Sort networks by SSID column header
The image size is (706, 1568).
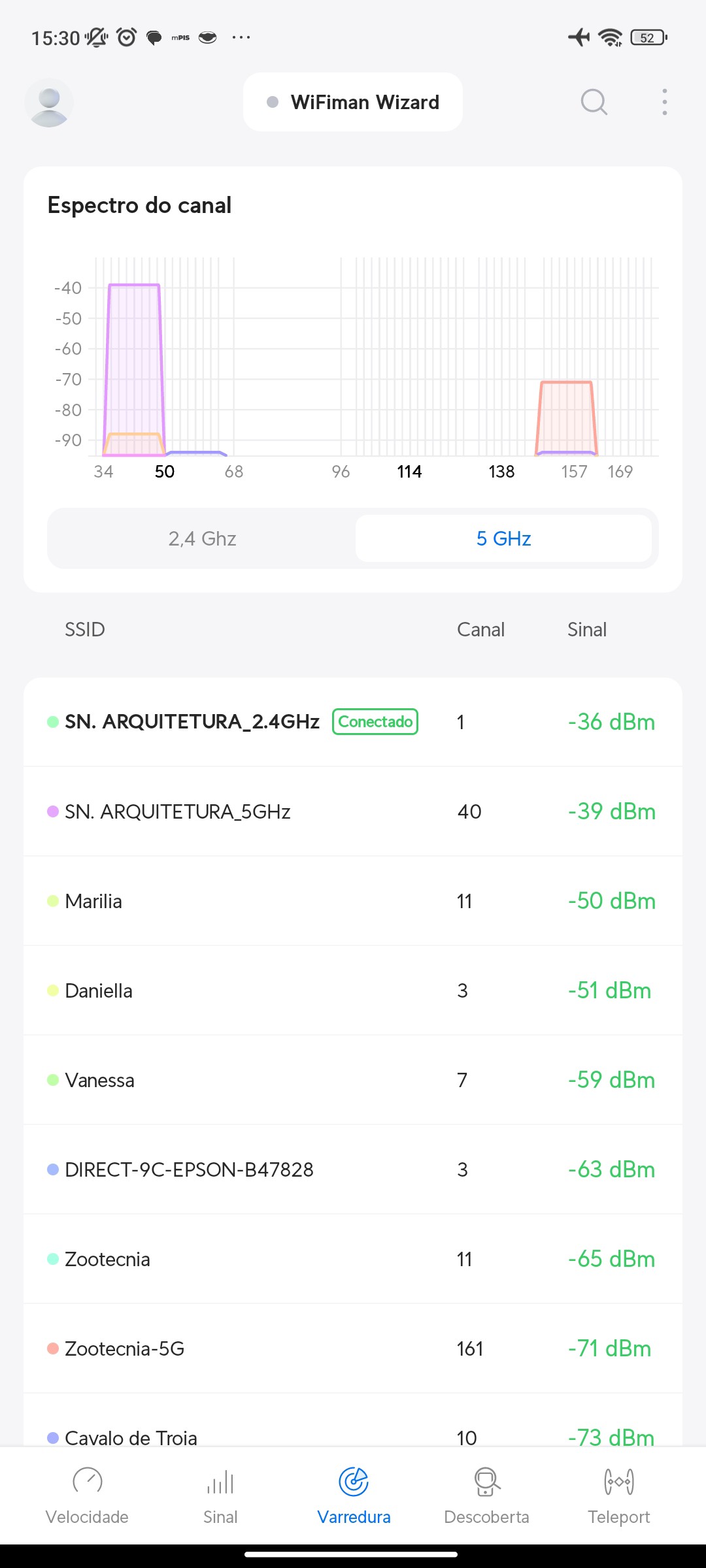tap(85, 629)
